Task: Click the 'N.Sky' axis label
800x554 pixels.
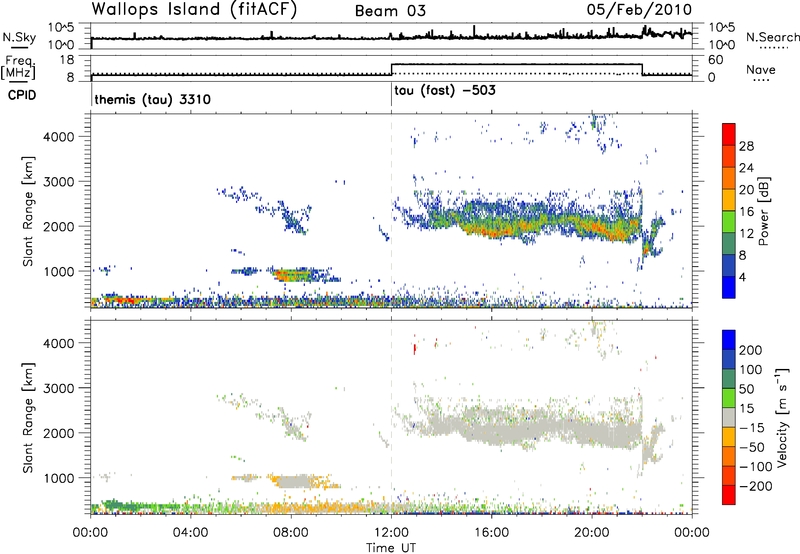Action: (x=19, y=37)
